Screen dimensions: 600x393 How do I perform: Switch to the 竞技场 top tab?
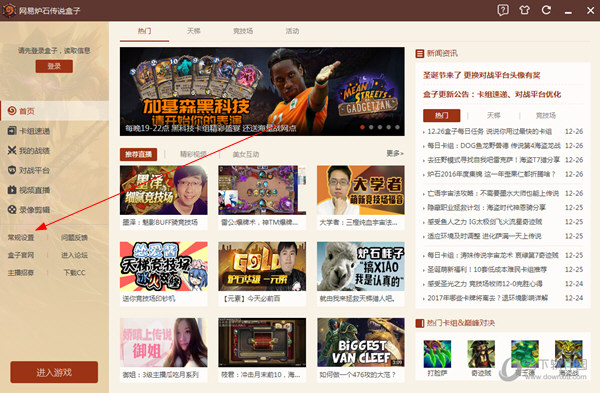(243, 31)
